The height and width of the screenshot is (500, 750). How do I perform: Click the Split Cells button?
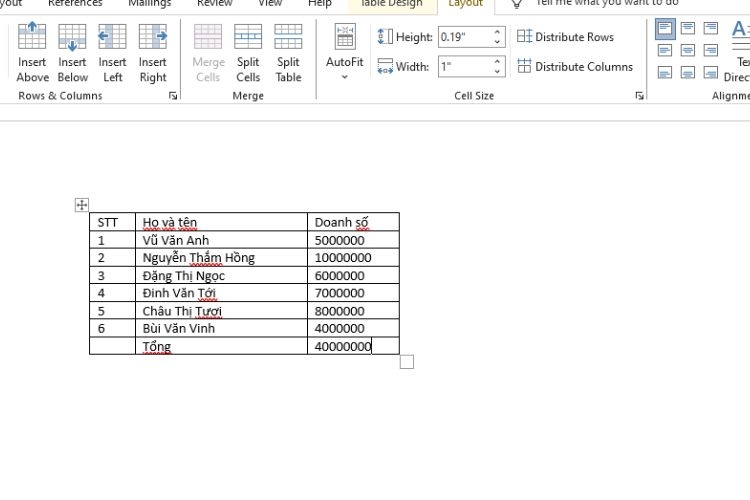click(248, 53)
